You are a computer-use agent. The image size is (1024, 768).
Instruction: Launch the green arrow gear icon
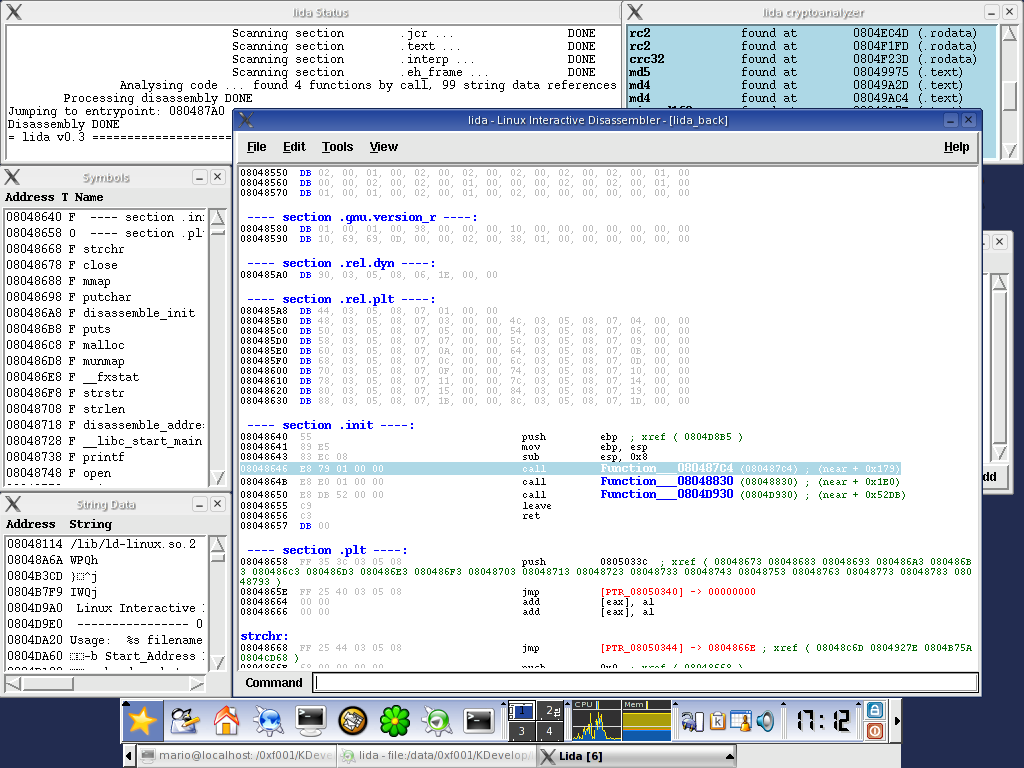point(436,721)
